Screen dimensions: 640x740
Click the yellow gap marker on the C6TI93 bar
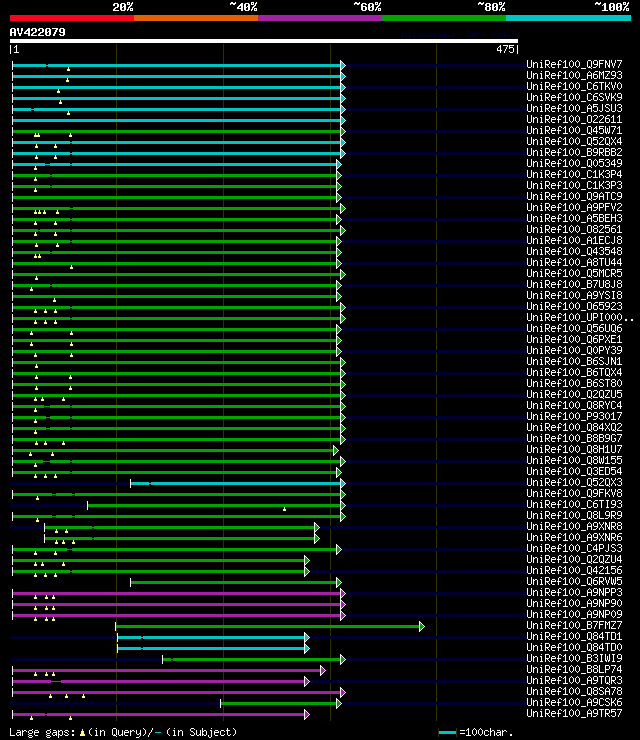(x=284, y=509)
